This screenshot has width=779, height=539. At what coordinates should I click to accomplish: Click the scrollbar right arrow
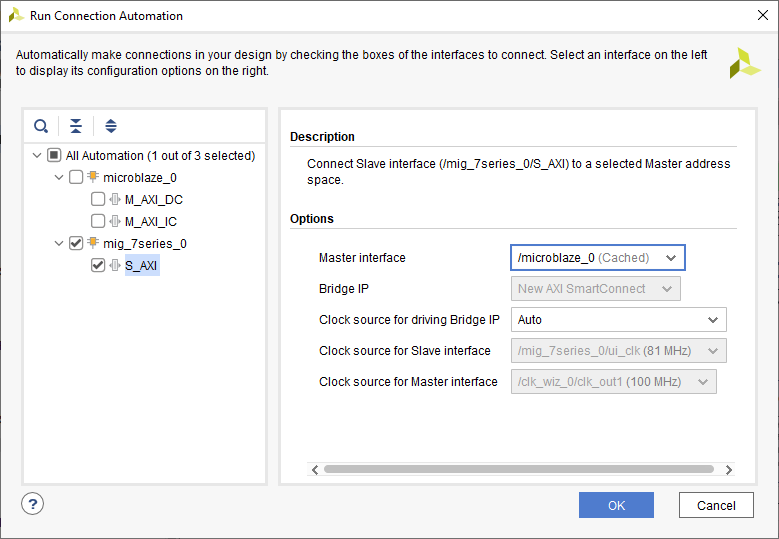[x=728, y=469]
